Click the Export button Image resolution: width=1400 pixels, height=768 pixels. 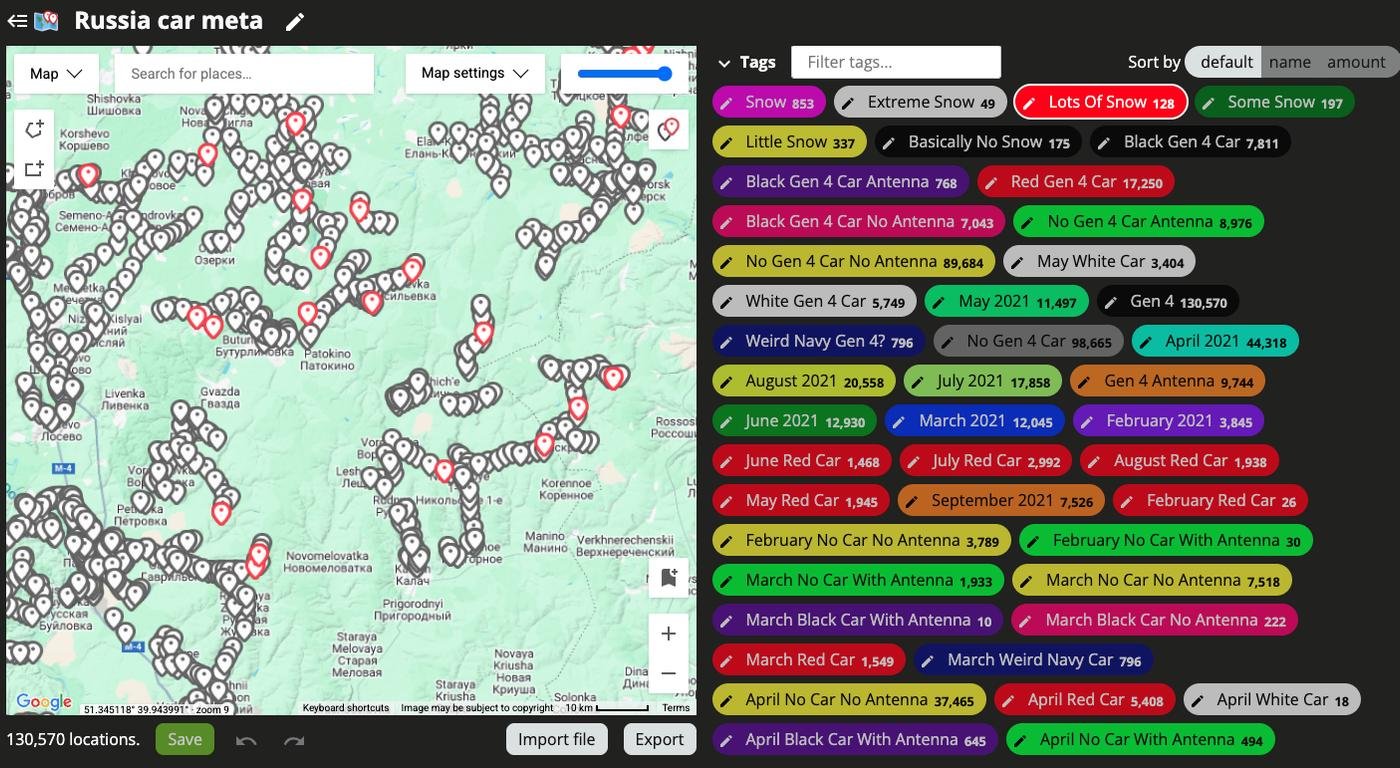pos(659,740)
